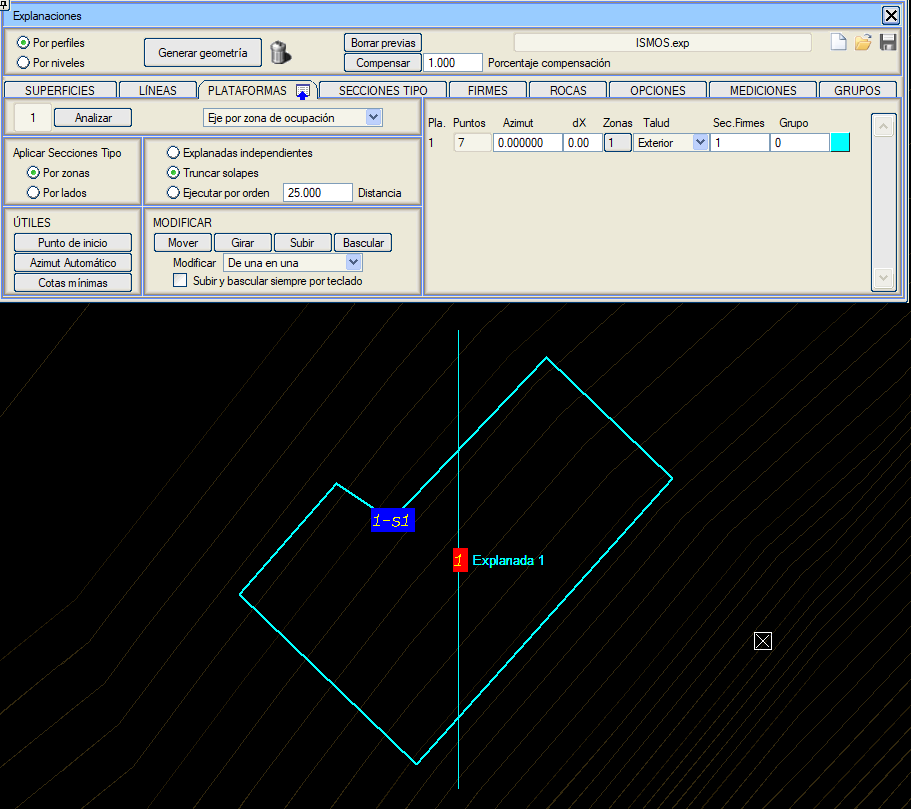
Task: Click the trash bin delete icon
Action: [281, 52]
